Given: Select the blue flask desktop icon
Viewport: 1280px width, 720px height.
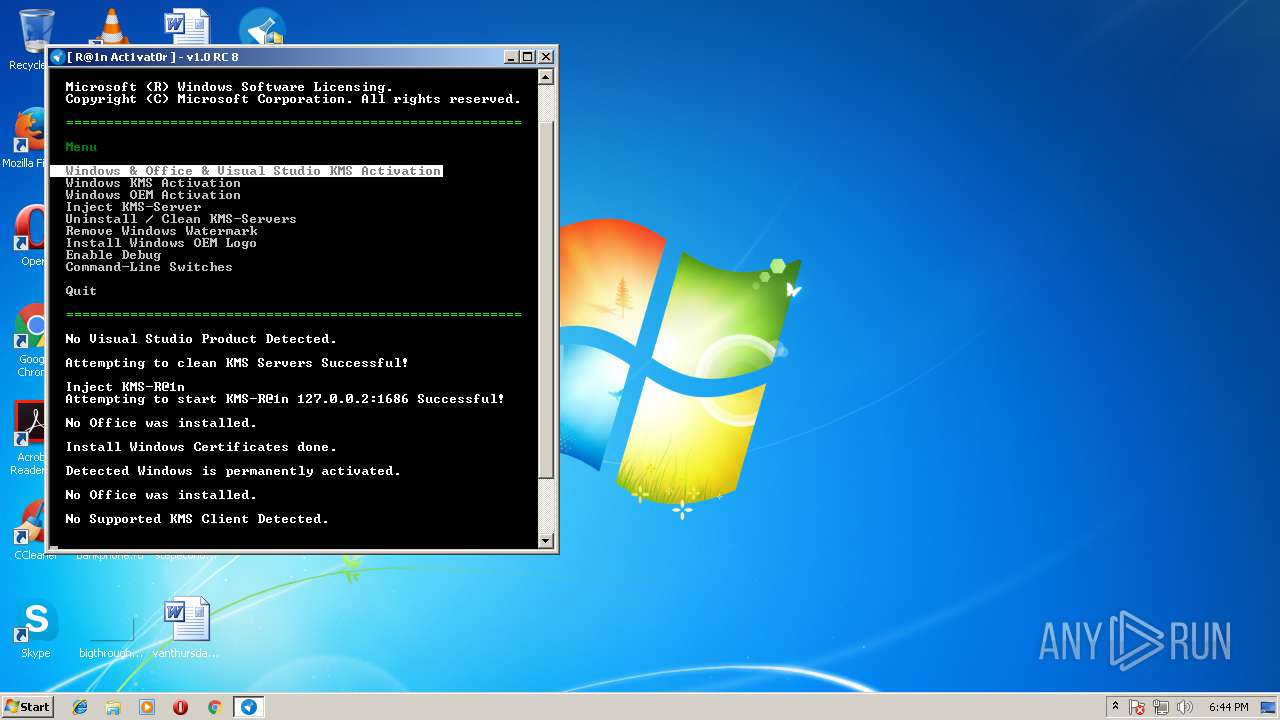Looking at the screenshot, I should click(x=262, y=27).
